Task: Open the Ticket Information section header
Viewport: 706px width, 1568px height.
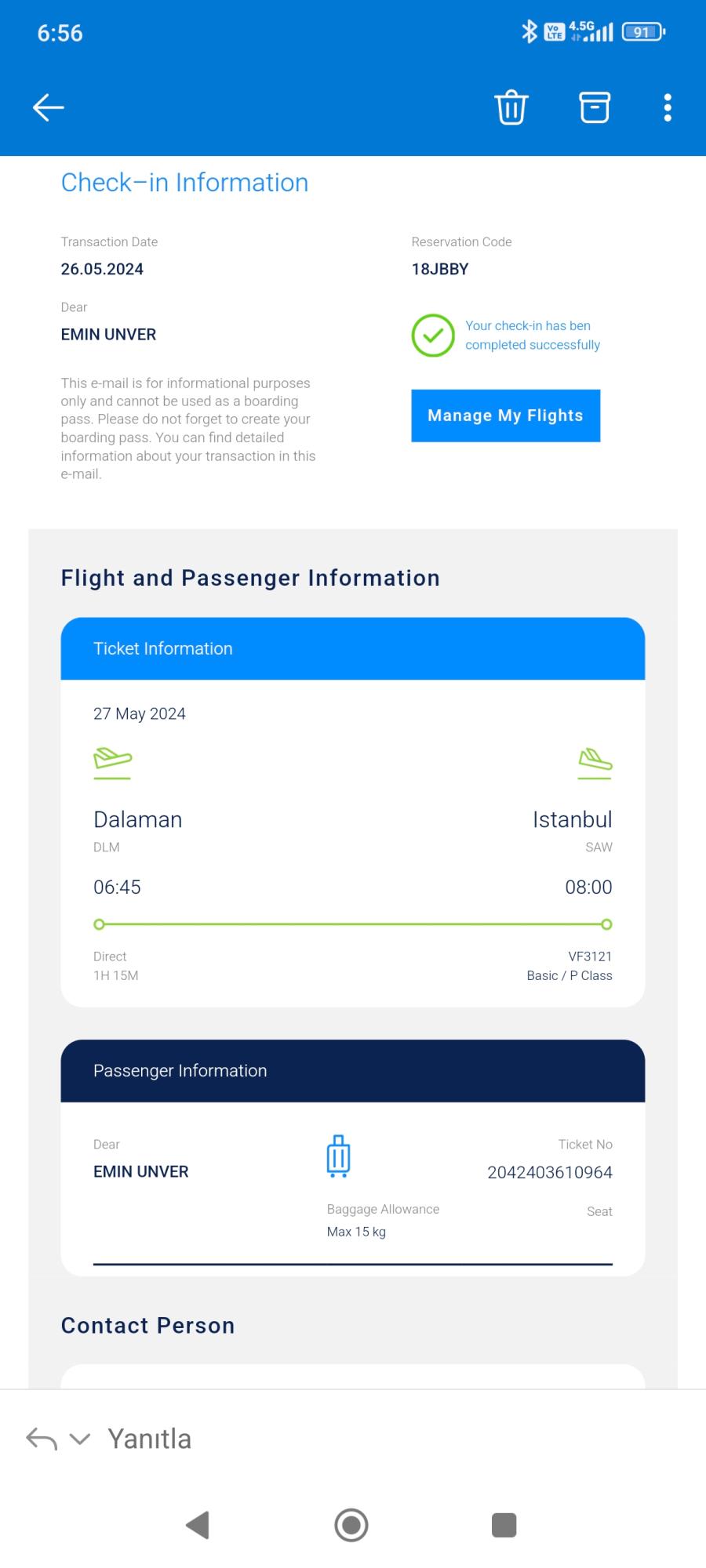Action: [162, 648]
